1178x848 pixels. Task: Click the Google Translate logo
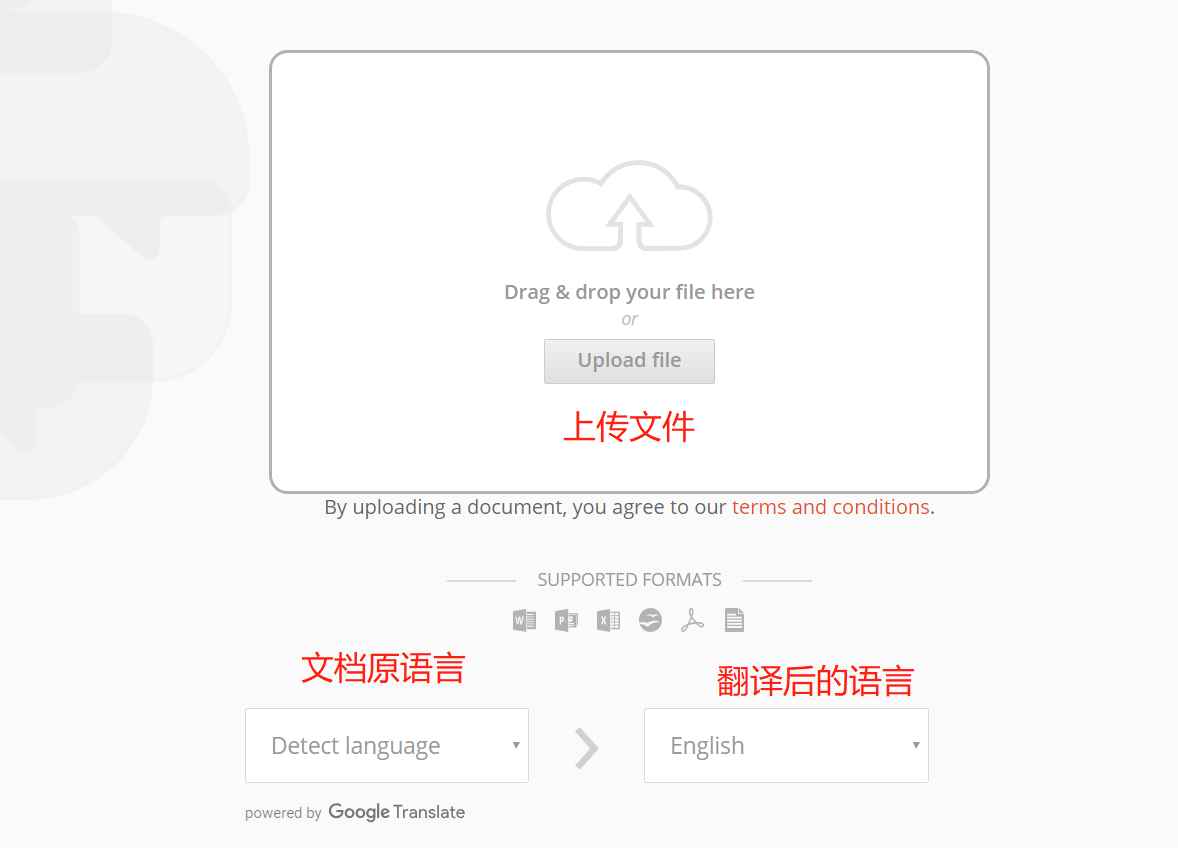396,812
